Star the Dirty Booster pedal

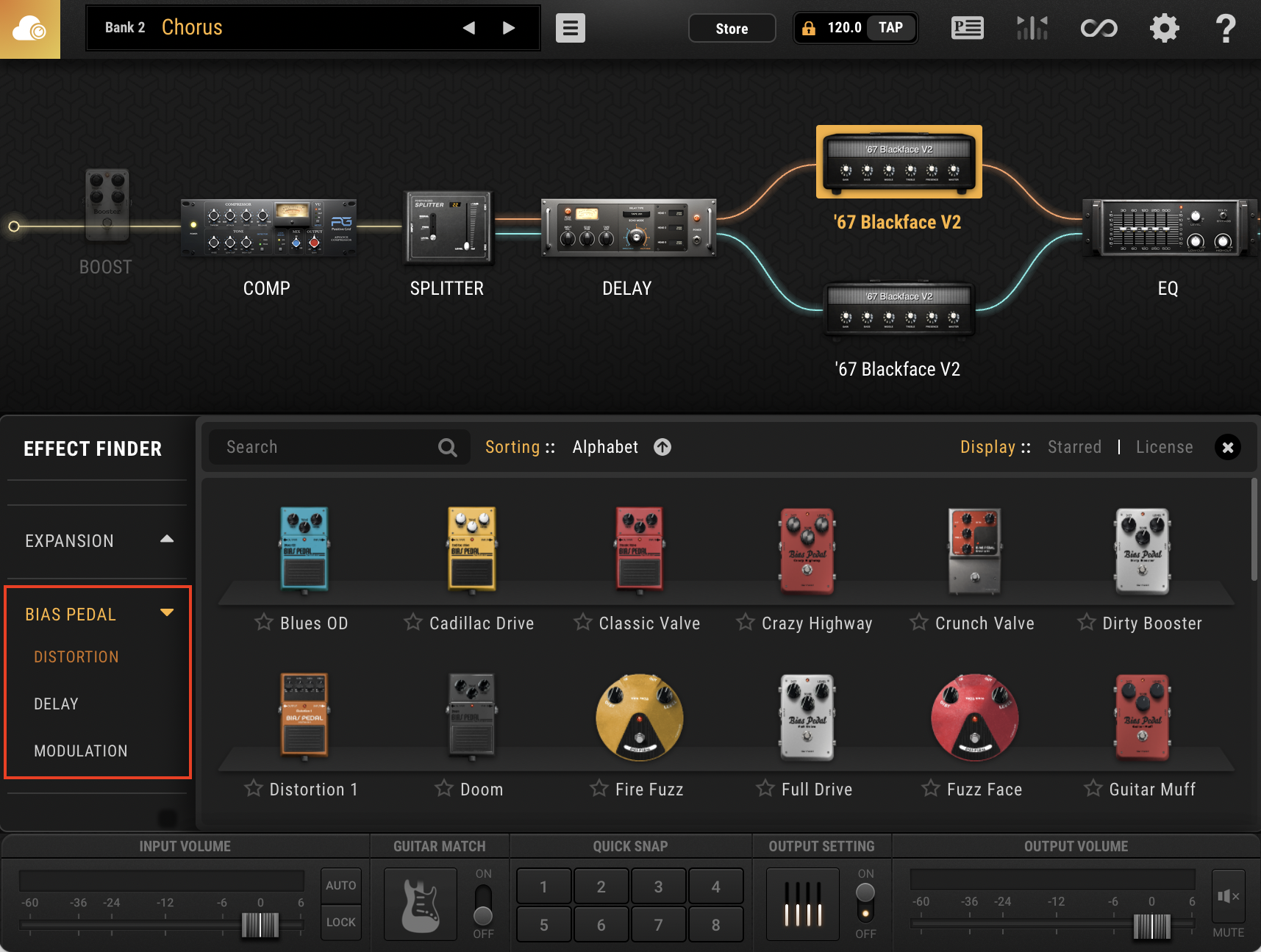[1086, 623]
